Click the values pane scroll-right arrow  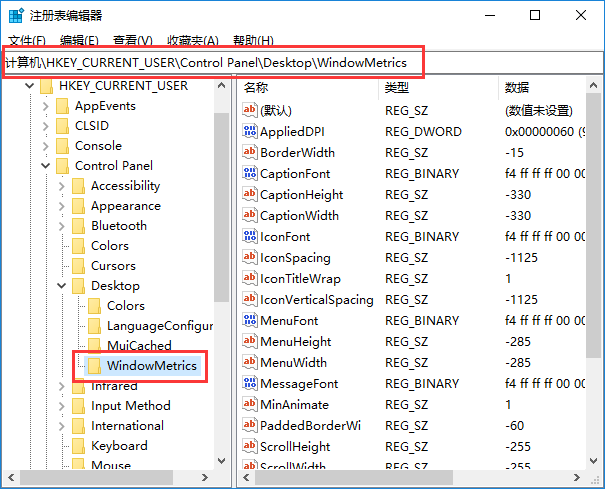coord(576,478)
